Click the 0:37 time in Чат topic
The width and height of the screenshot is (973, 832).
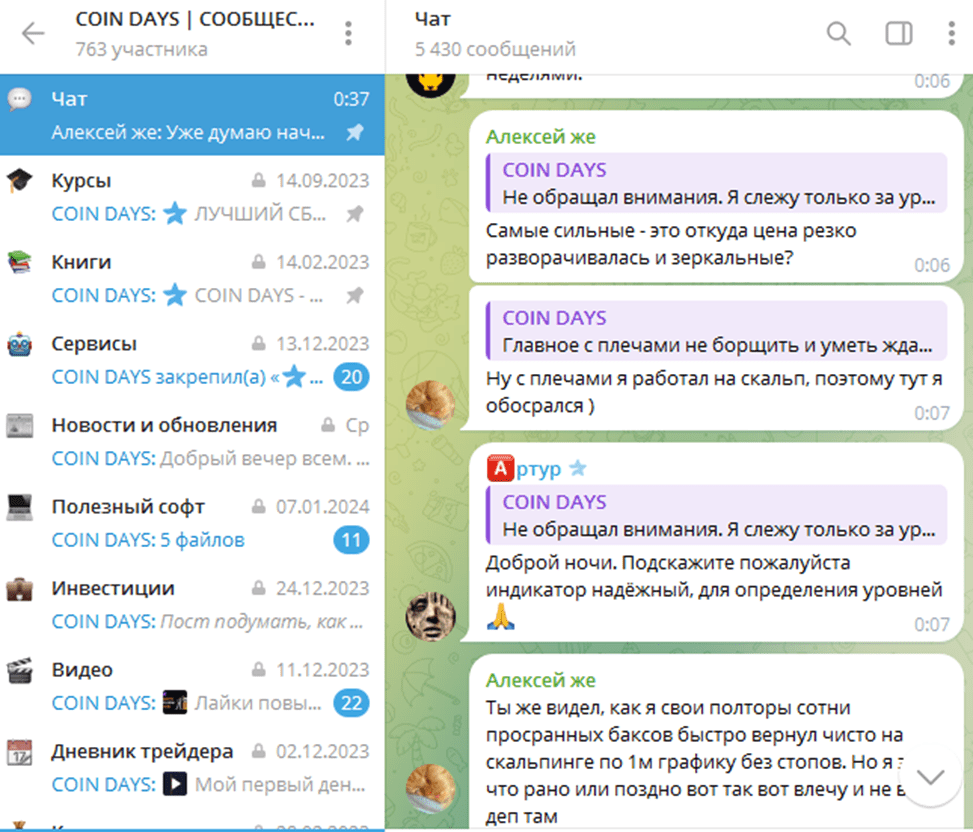pyautogui.click(x=351, y=99)
